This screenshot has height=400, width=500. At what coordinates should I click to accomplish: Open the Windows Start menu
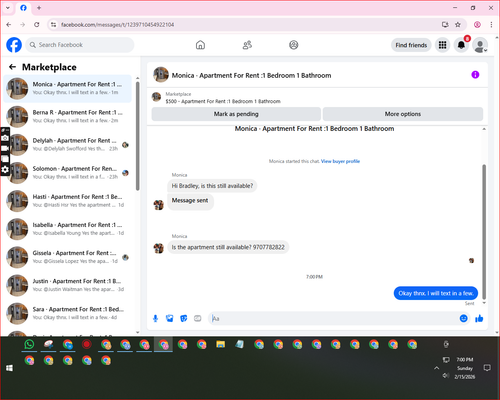click(9, 368)
